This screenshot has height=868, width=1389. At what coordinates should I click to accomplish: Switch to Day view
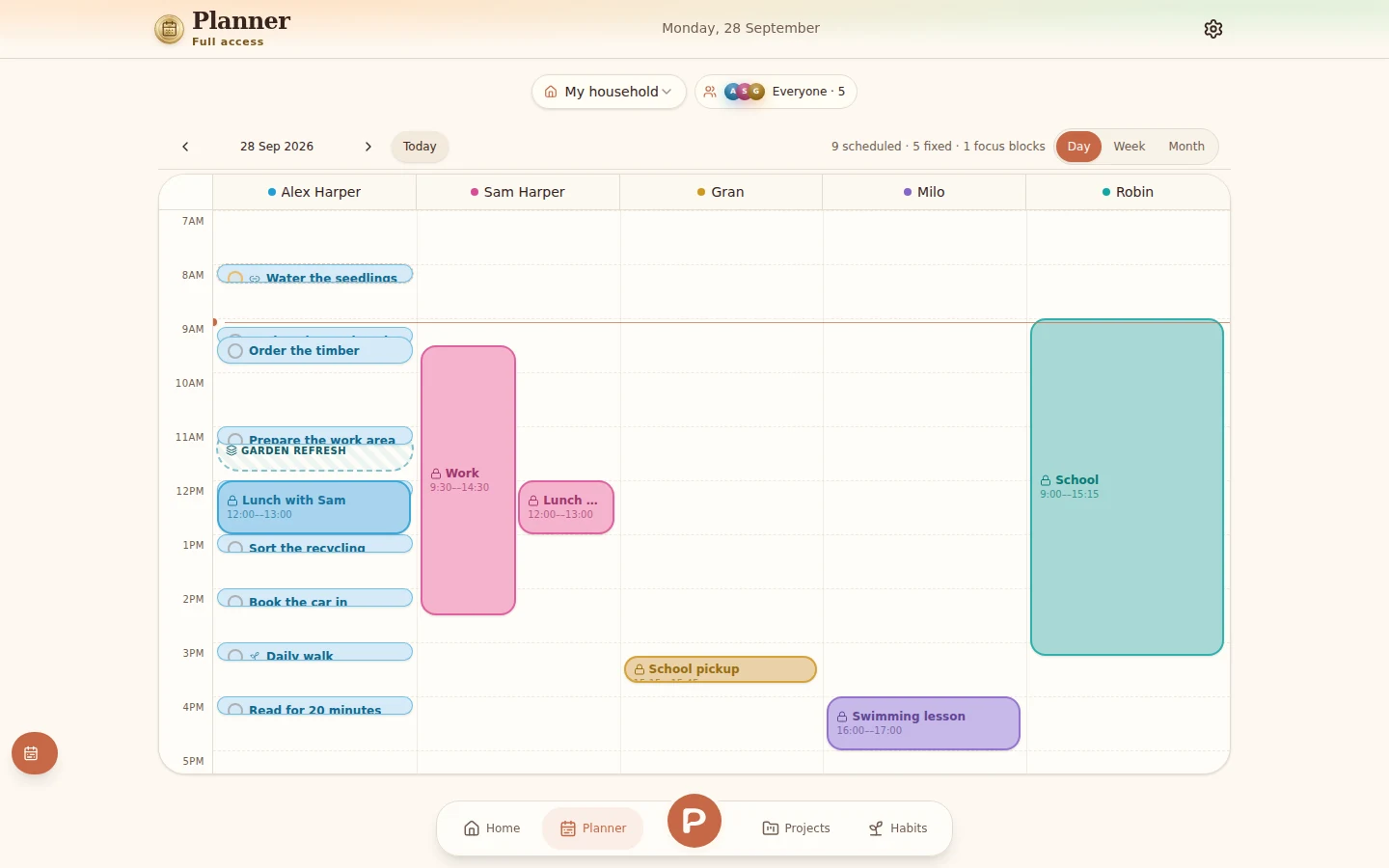[1078, 147]
